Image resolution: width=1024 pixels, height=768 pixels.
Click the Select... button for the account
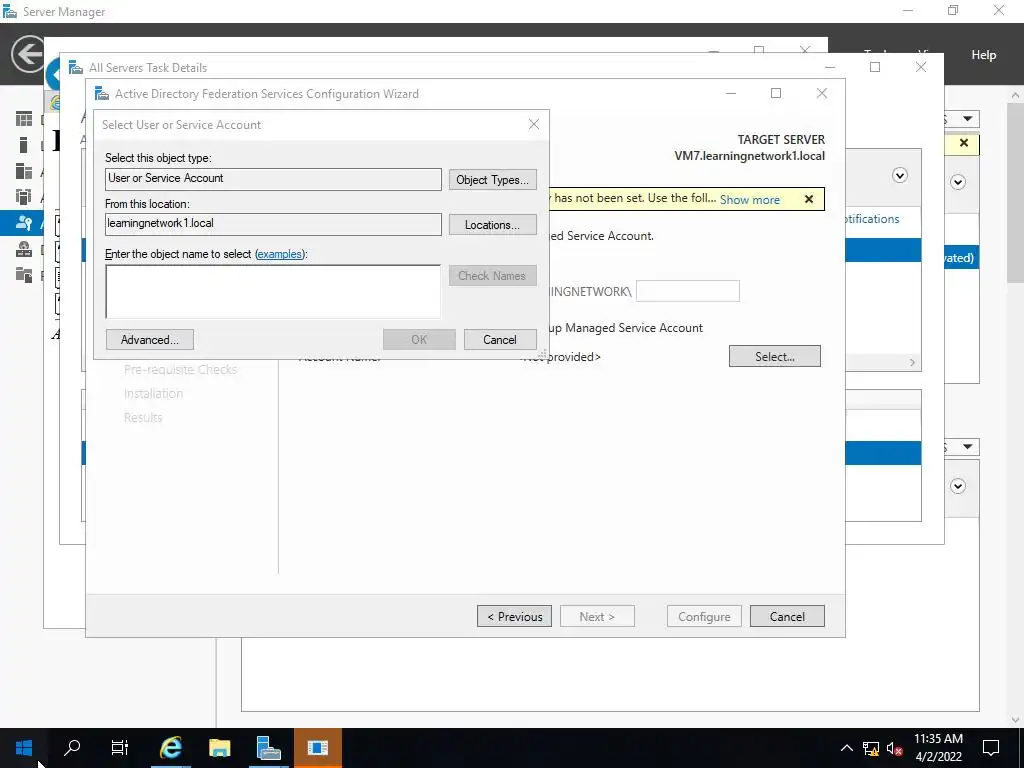(775, 357)
